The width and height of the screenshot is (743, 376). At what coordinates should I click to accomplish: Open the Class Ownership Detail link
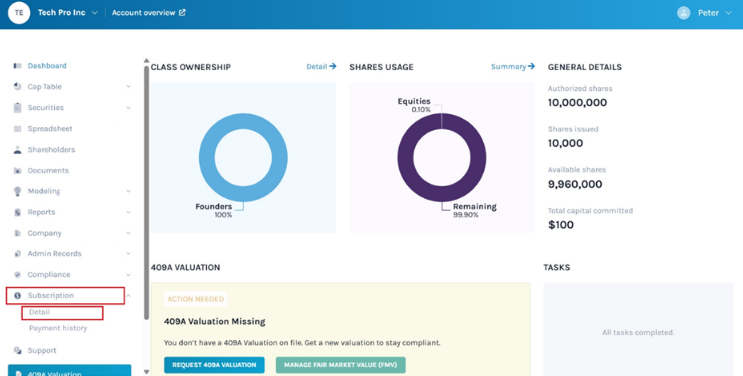click(x=321, y=67)
